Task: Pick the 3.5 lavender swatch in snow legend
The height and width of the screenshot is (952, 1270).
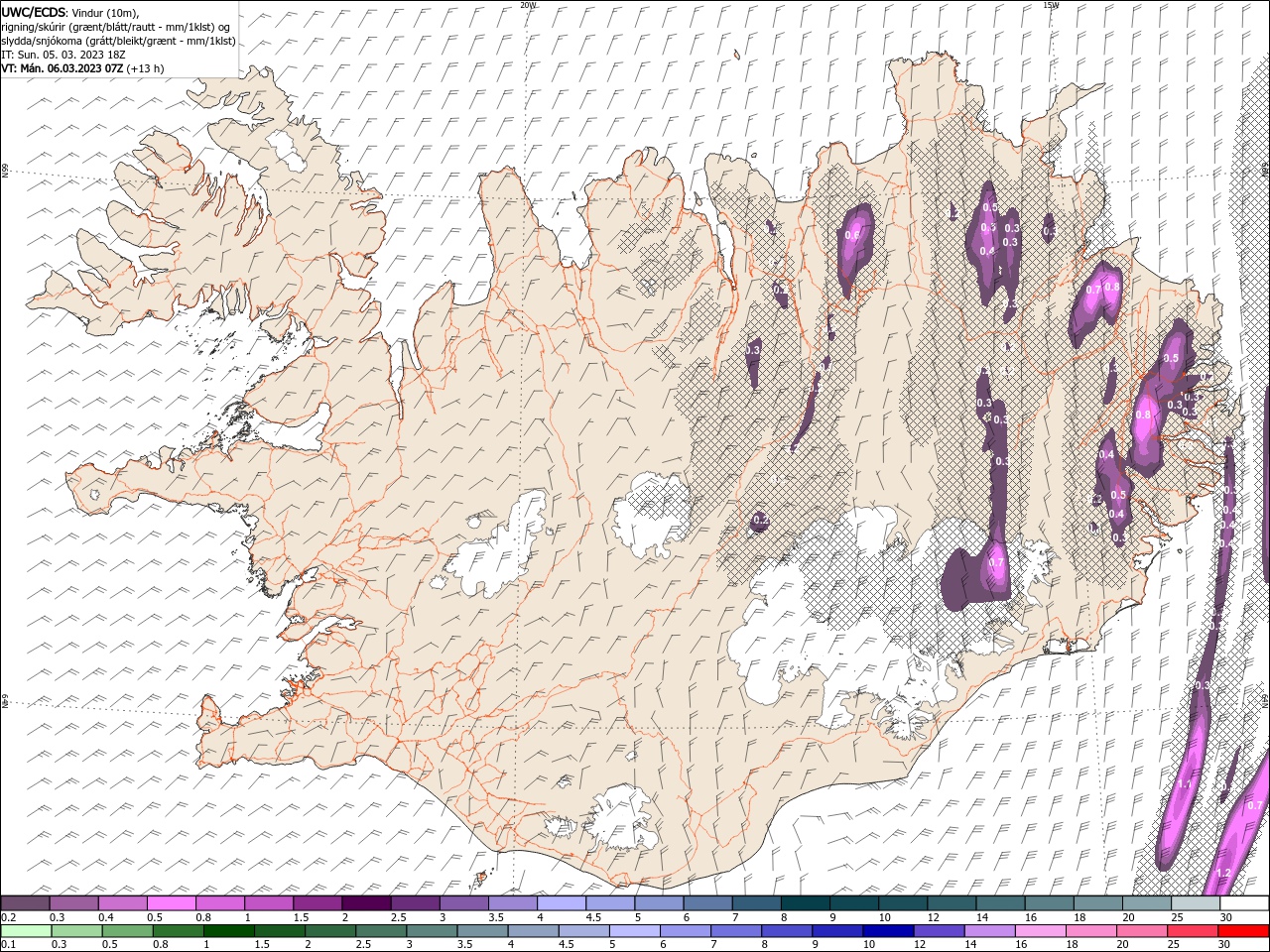Action: (512, 903)
